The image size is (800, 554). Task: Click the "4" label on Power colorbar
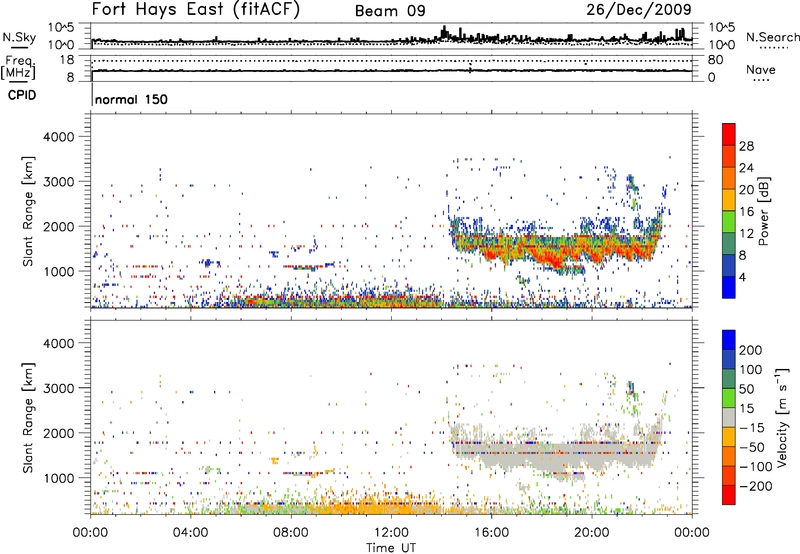743,277
